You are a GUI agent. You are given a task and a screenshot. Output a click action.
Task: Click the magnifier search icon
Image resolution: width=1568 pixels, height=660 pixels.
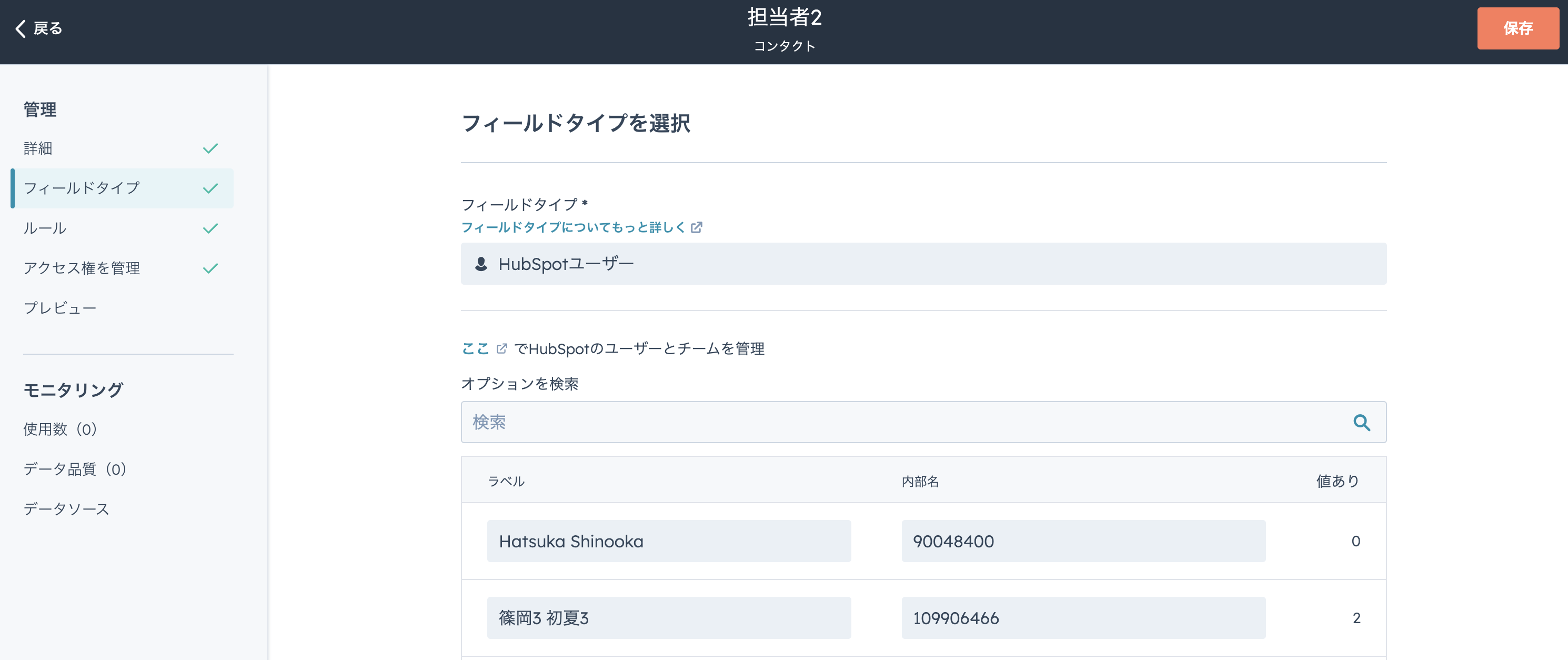1362,422
